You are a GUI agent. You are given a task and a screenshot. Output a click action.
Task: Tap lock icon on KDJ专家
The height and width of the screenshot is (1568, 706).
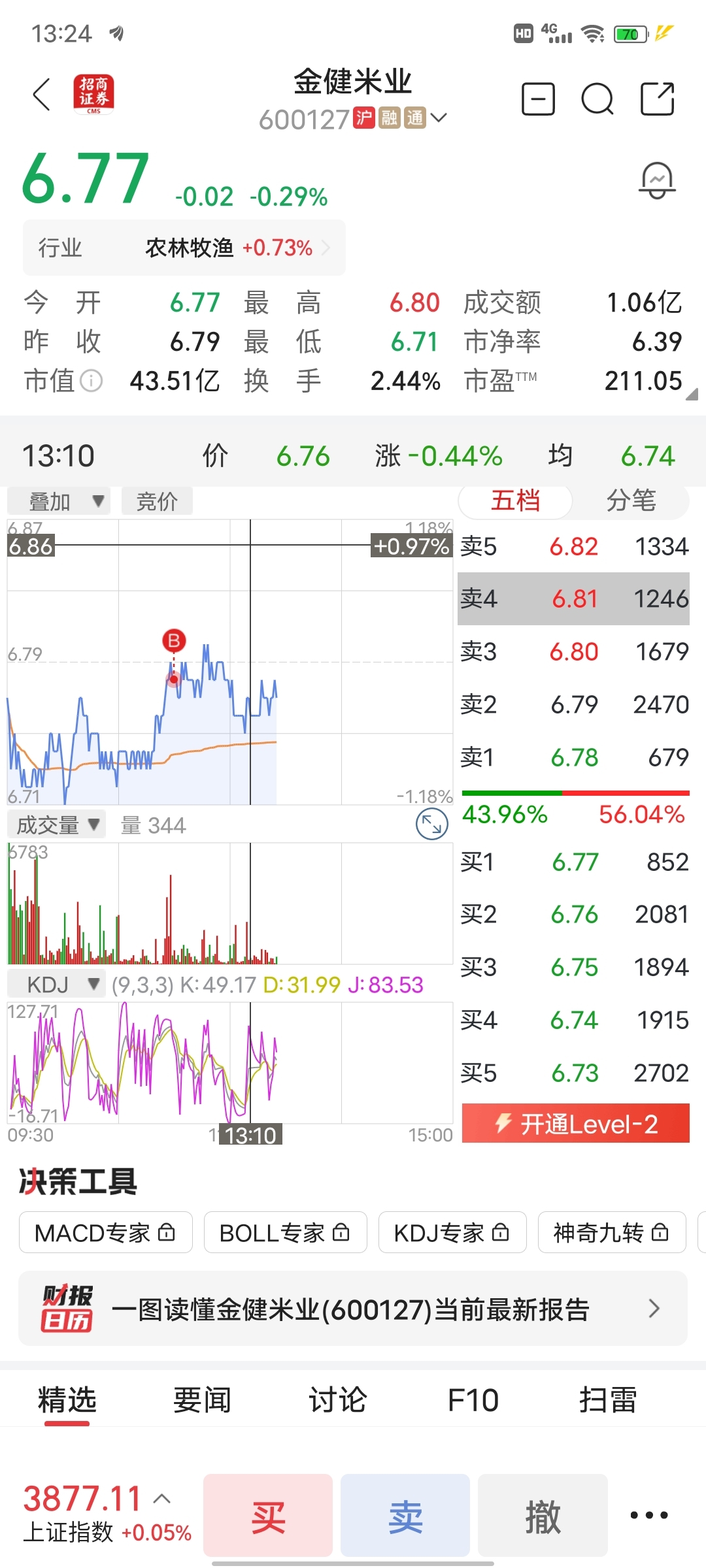point(501,1232)
